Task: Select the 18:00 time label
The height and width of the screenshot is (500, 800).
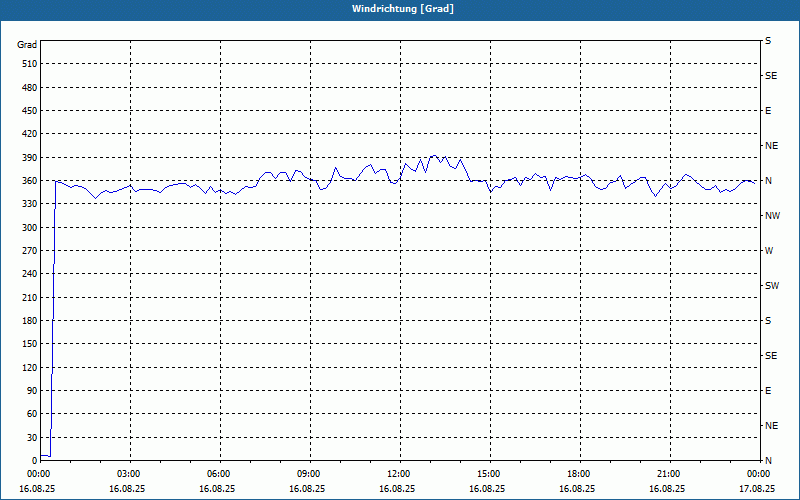Action: click(x=579, y=474)
